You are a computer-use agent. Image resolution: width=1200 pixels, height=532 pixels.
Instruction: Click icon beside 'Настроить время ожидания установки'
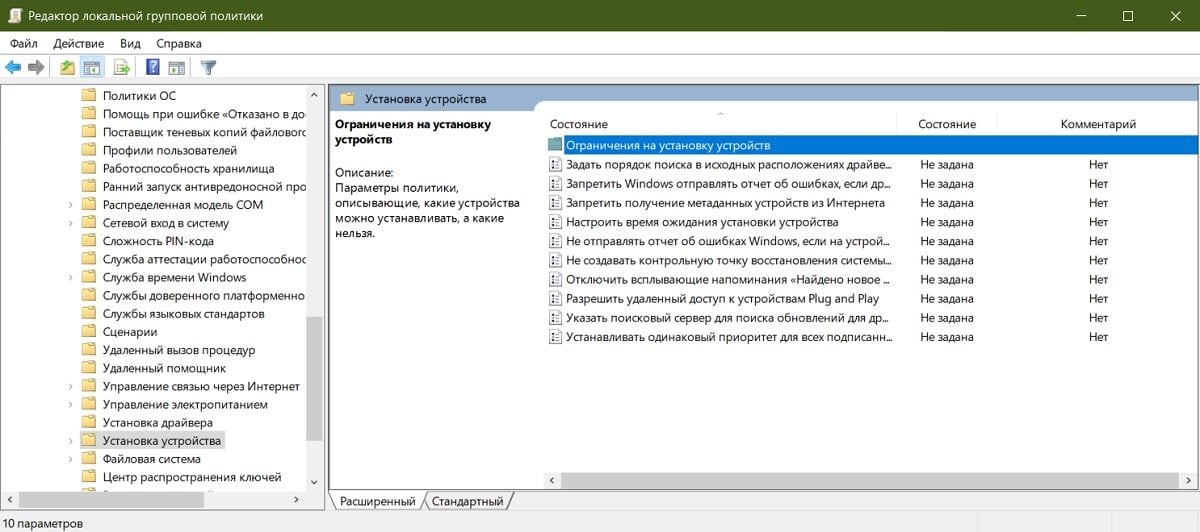pyautogui.click(x=555, y=222)
